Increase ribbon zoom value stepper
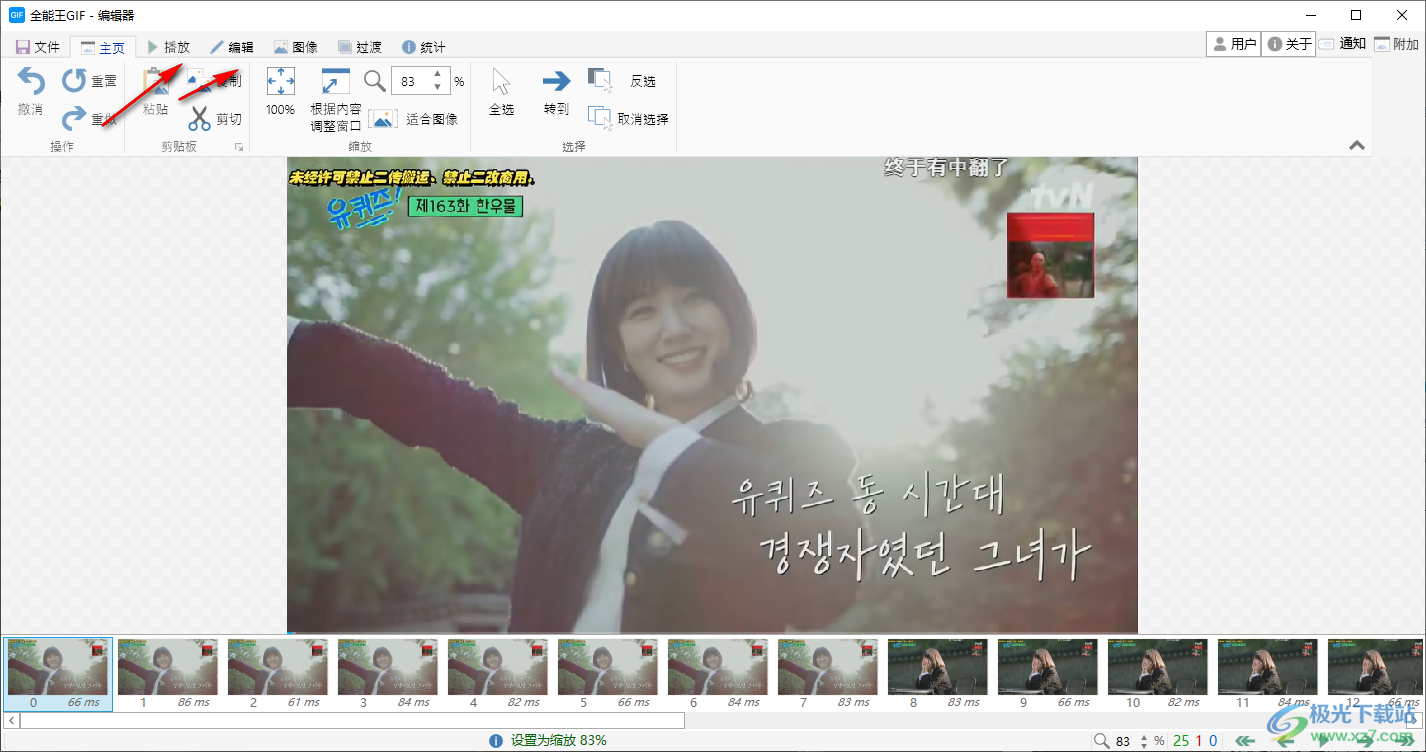 [x=438, y=75]
